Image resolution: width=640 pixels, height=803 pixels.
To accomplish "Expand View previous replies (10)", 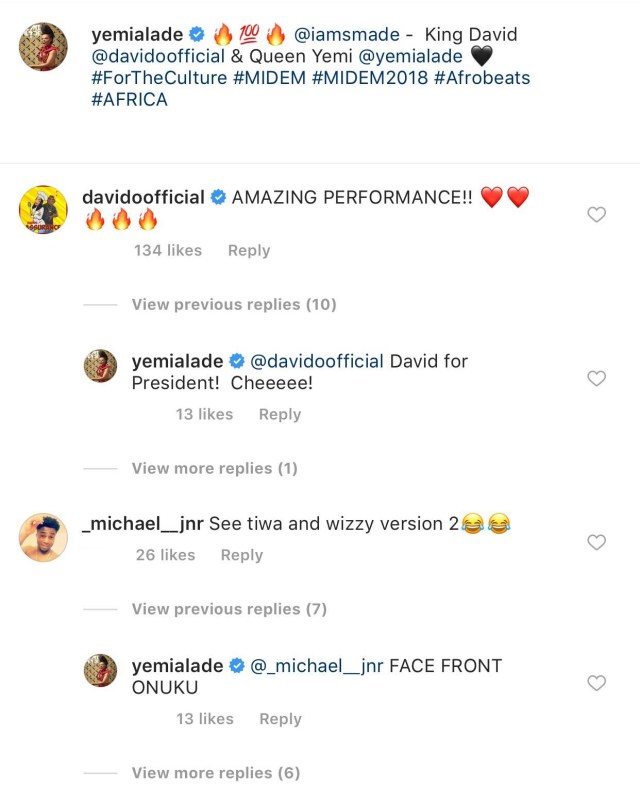I will [234, 304].
